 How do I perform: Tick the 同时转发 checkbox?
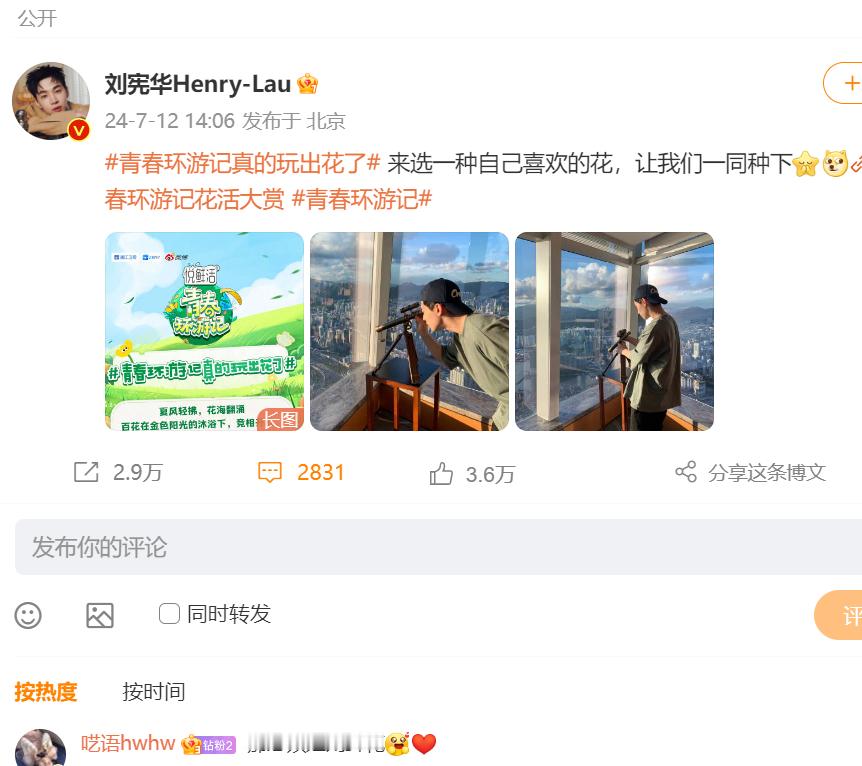tap(169, 614)
